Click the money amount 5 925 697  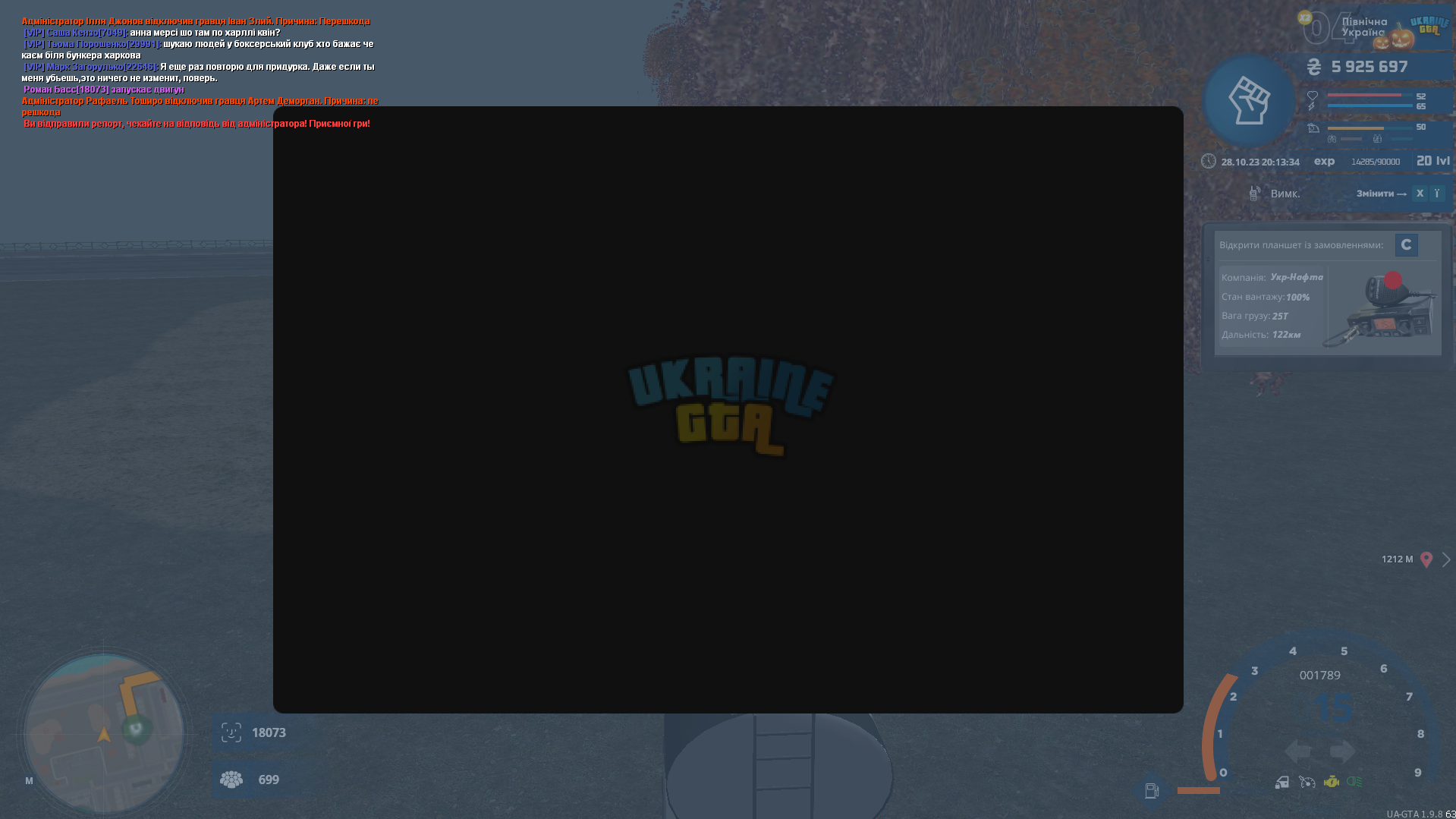tap(1370, 67)
